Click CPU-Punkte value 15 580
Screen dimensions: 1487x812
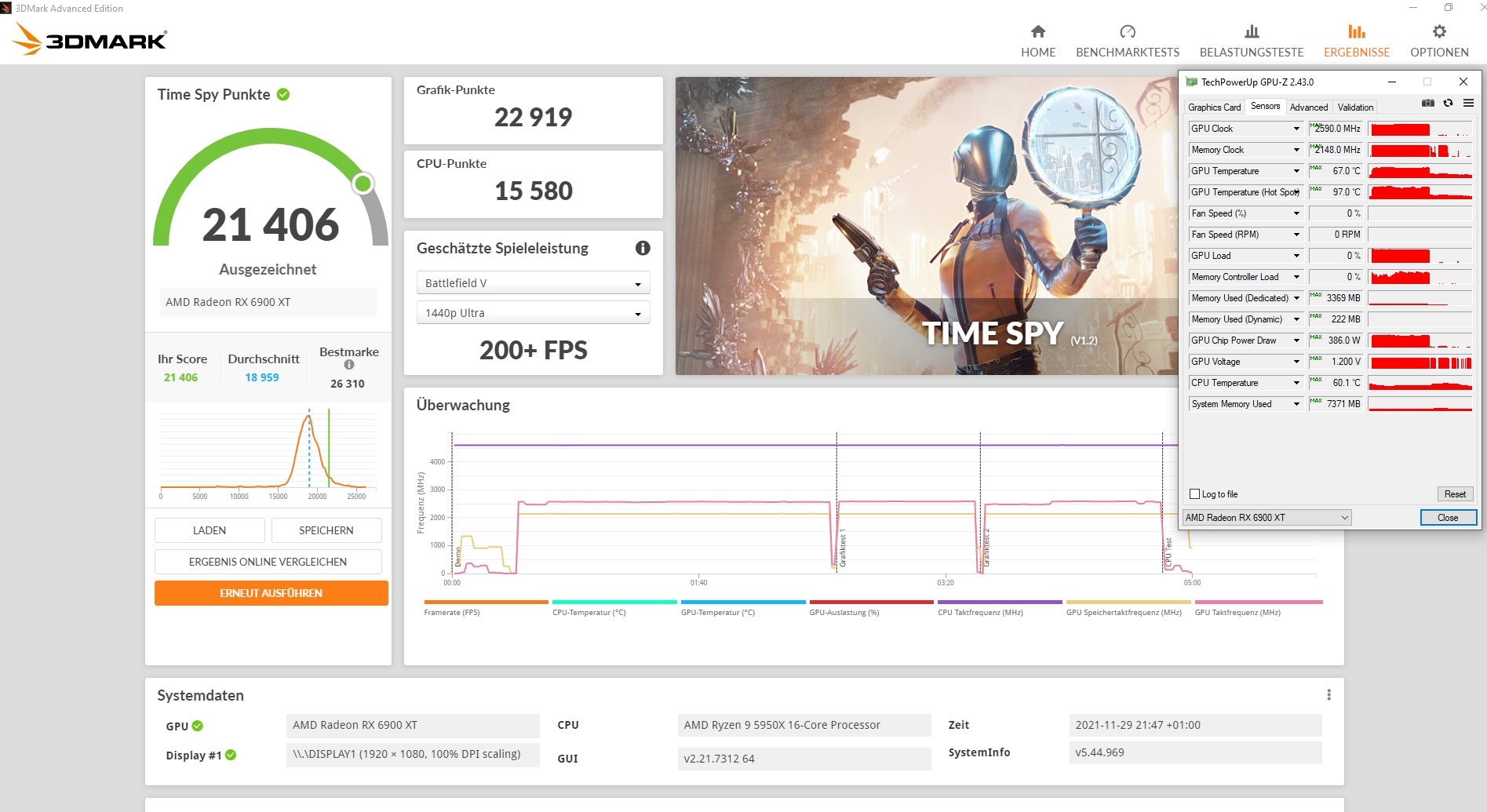(x=534, y=191)
